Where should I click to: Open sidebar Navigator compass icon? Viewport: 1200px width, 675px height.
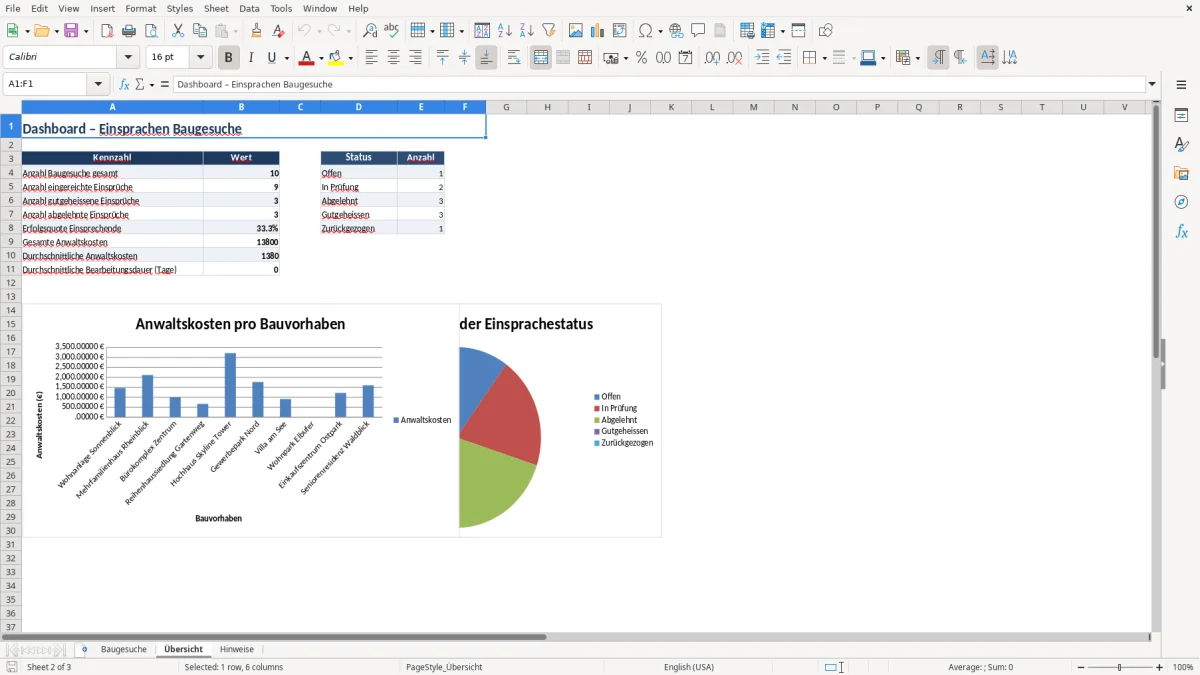point(1181,203)
